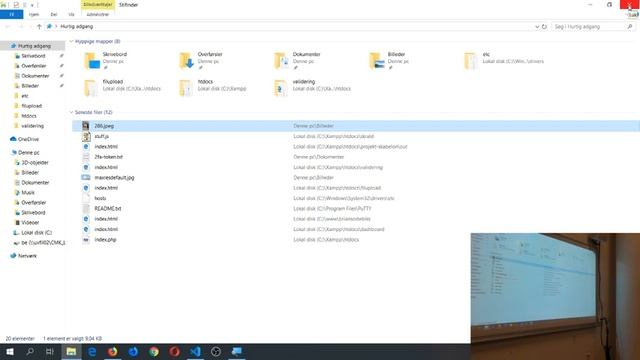The width and height of the screenshot is (640, 360).
Task: Launch Google Chrome from the taskbar
Action: point(154,351)
